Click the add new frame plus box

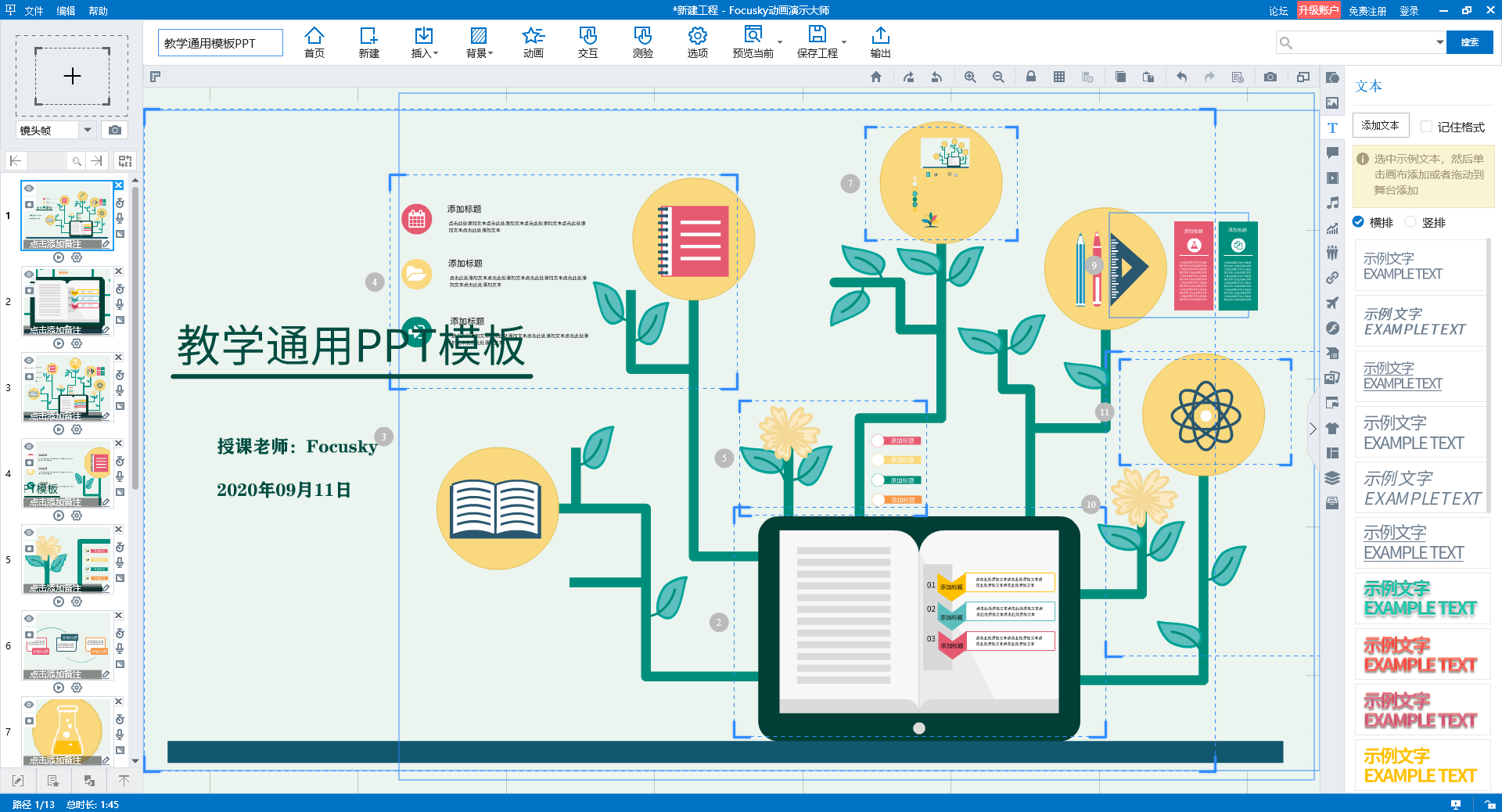click(72, 76)
